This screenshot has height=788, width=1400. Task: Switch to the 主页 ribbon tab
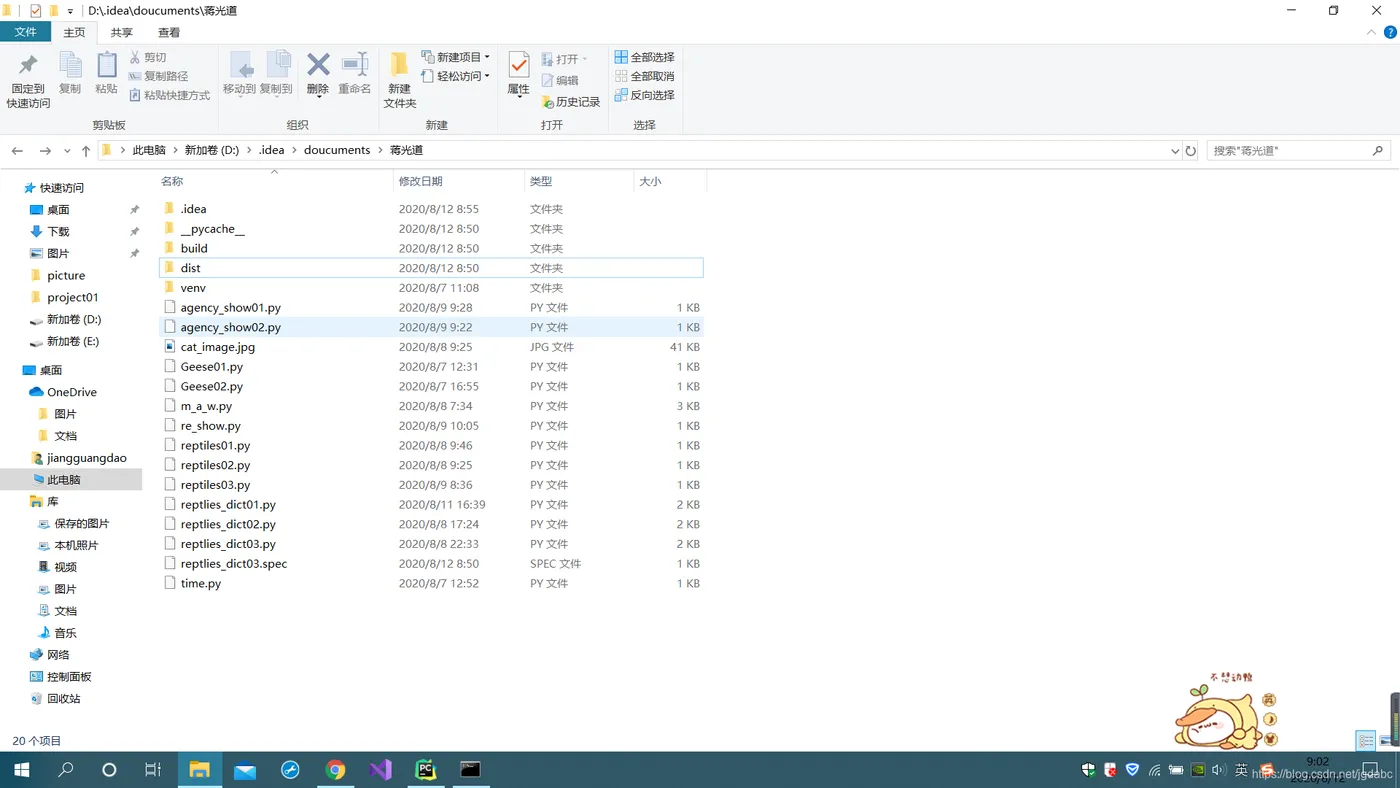tap(74, 33)
